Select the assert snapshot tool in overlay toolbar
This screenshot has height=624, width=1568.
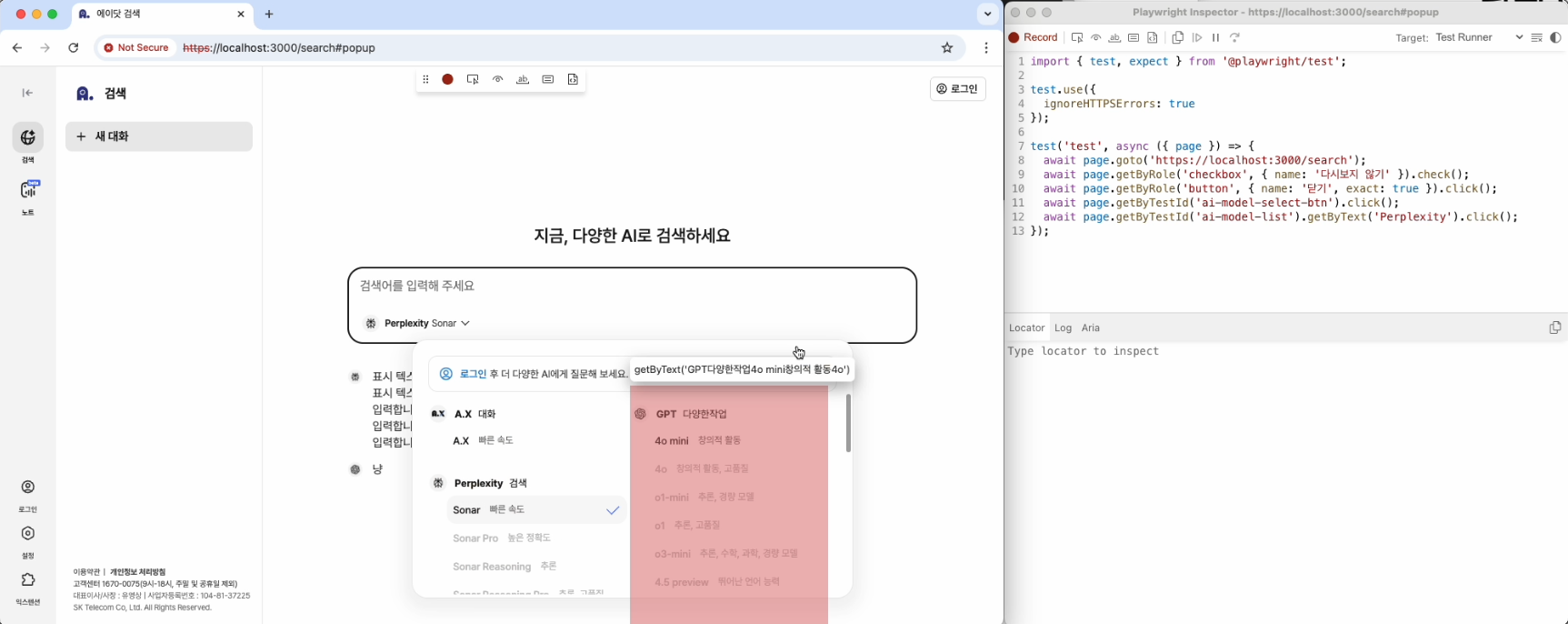click(x=573, y=79)
